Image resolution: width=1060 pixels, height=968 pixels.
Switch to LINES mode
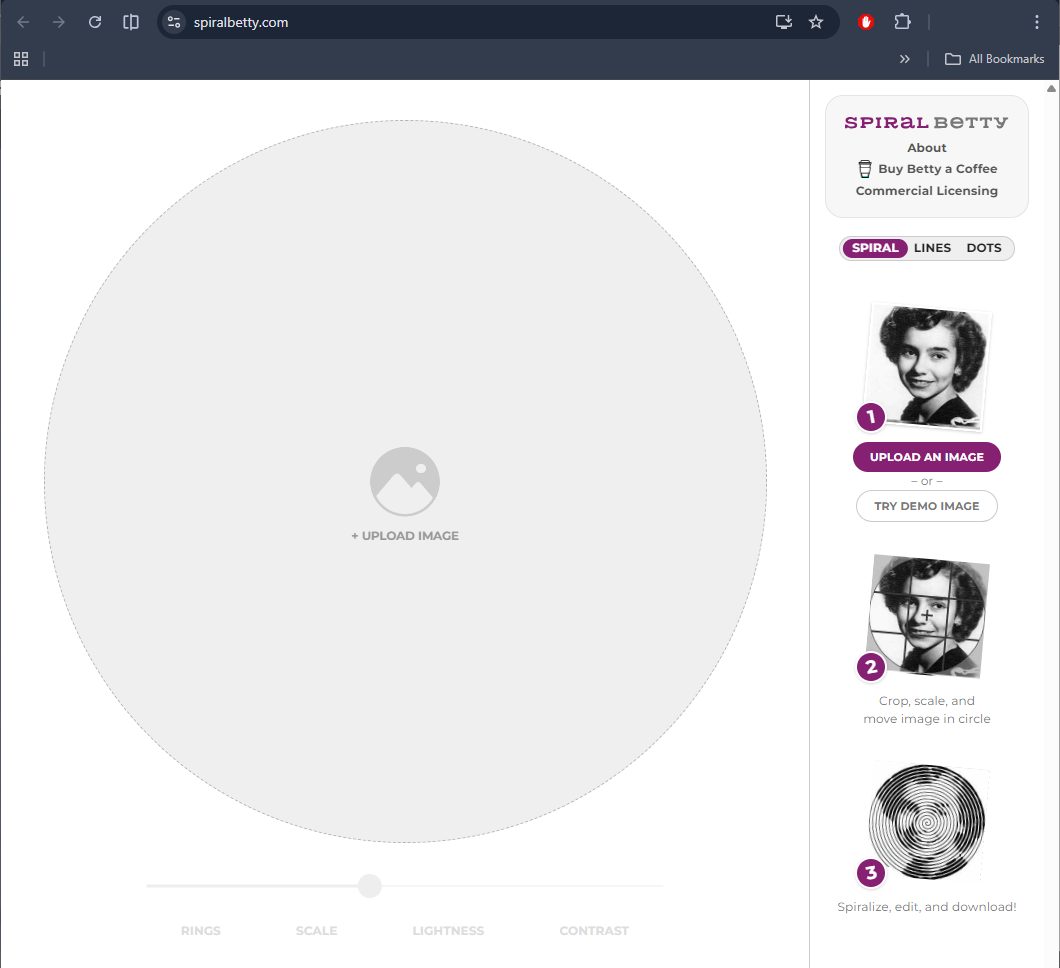[x=932, y=248]
